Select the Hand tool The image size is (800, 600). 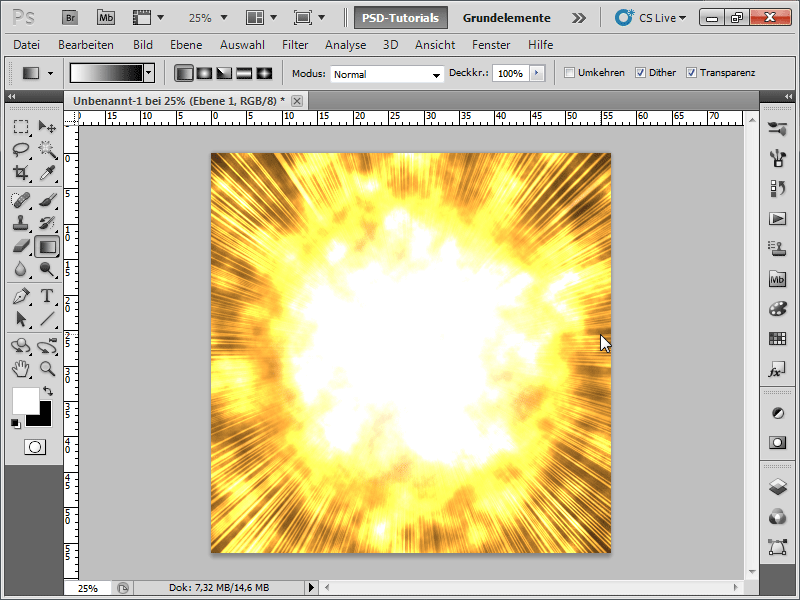[x=21, y=368]
